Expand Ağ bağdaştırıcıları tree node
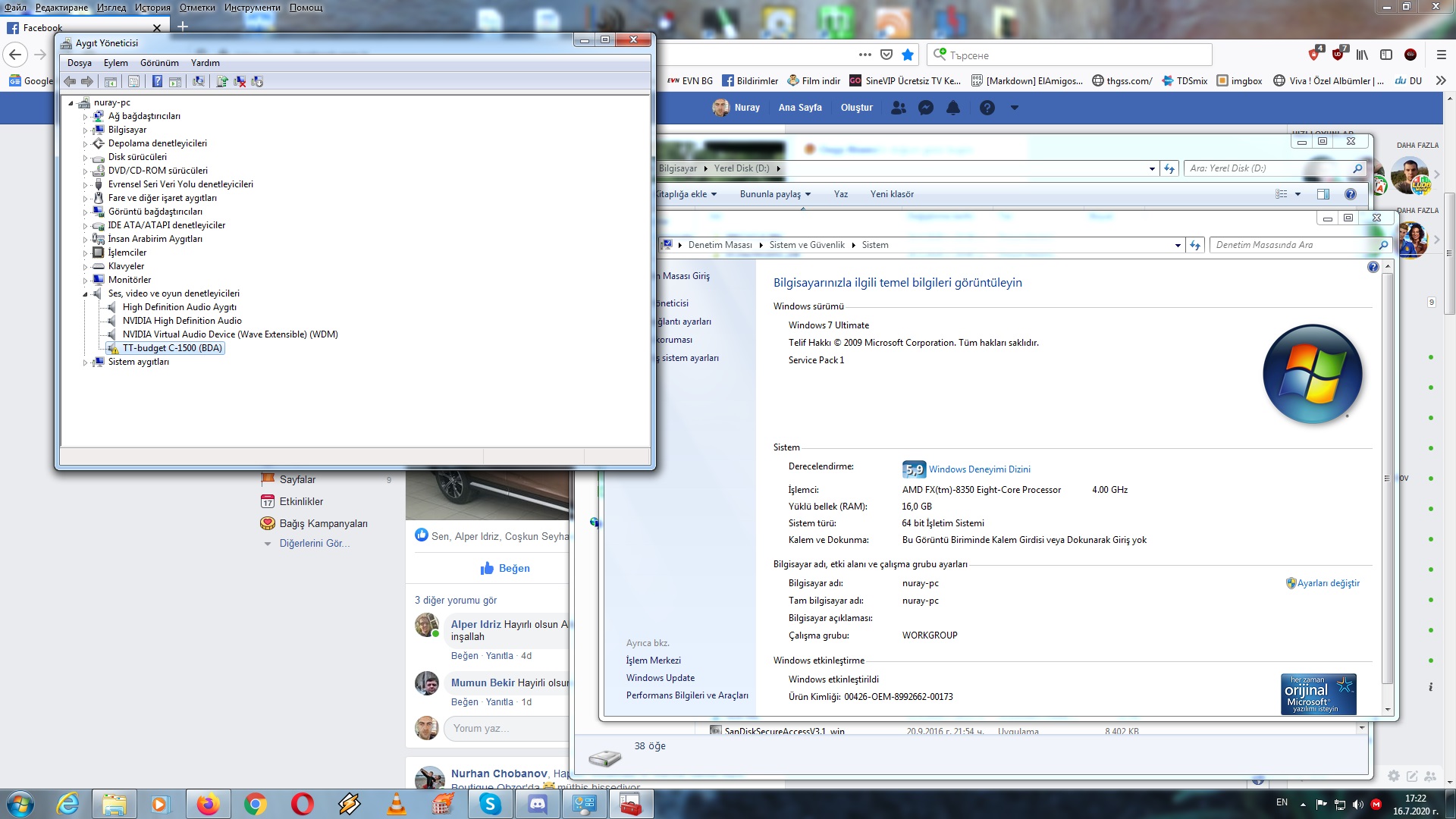The height and width of the screenshot is (819, 1456). pos(86,117)
